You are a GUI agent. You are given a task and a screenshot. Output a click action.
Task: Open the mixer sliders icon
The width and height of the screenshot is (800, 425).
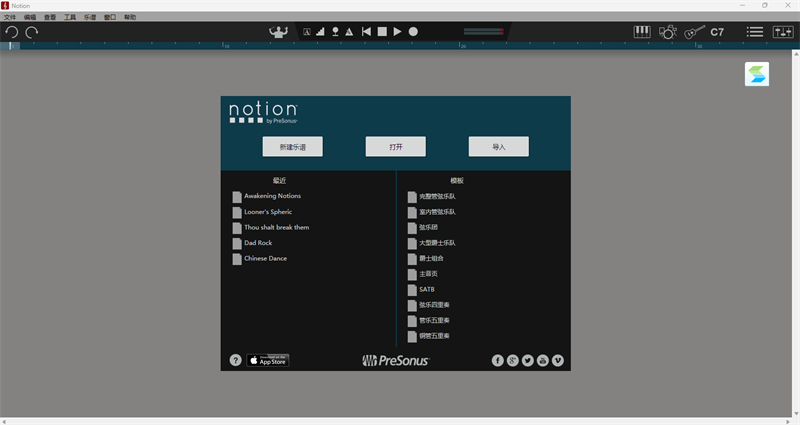click(783, 32)
